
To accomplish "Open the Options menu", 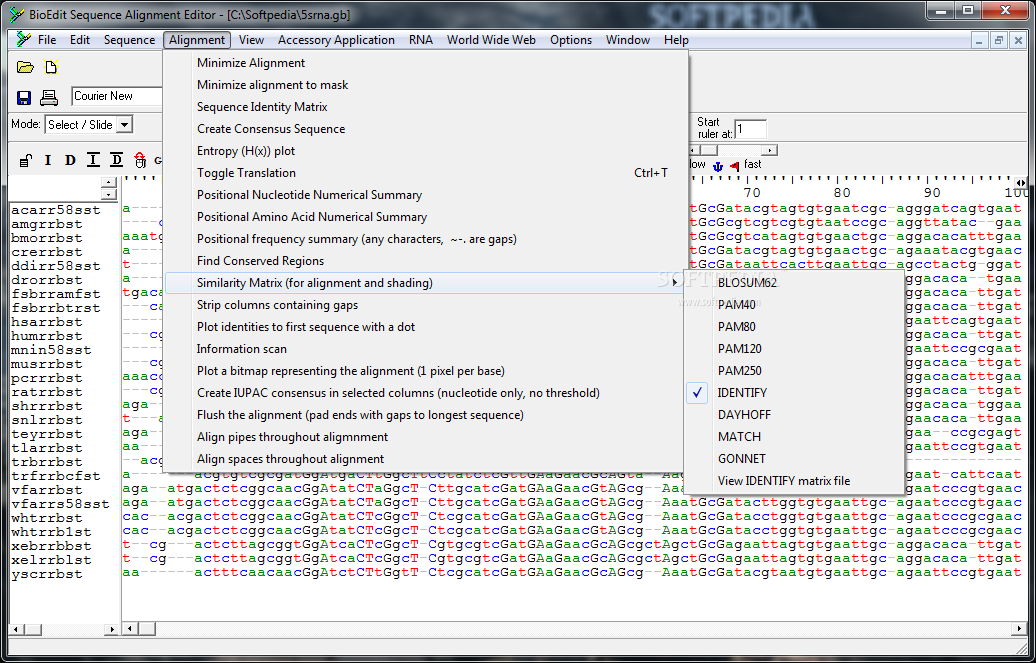I will pos(571,40).
